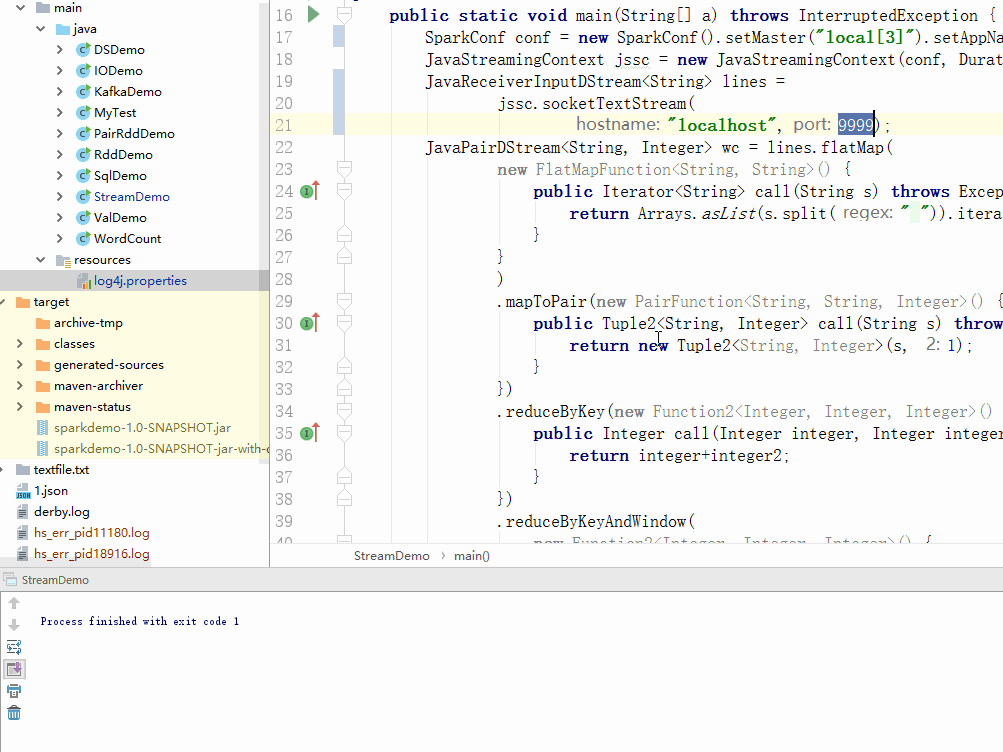
Task: Expand the MyTest class node
Action: pyautogui.click(x=59, y=113)
